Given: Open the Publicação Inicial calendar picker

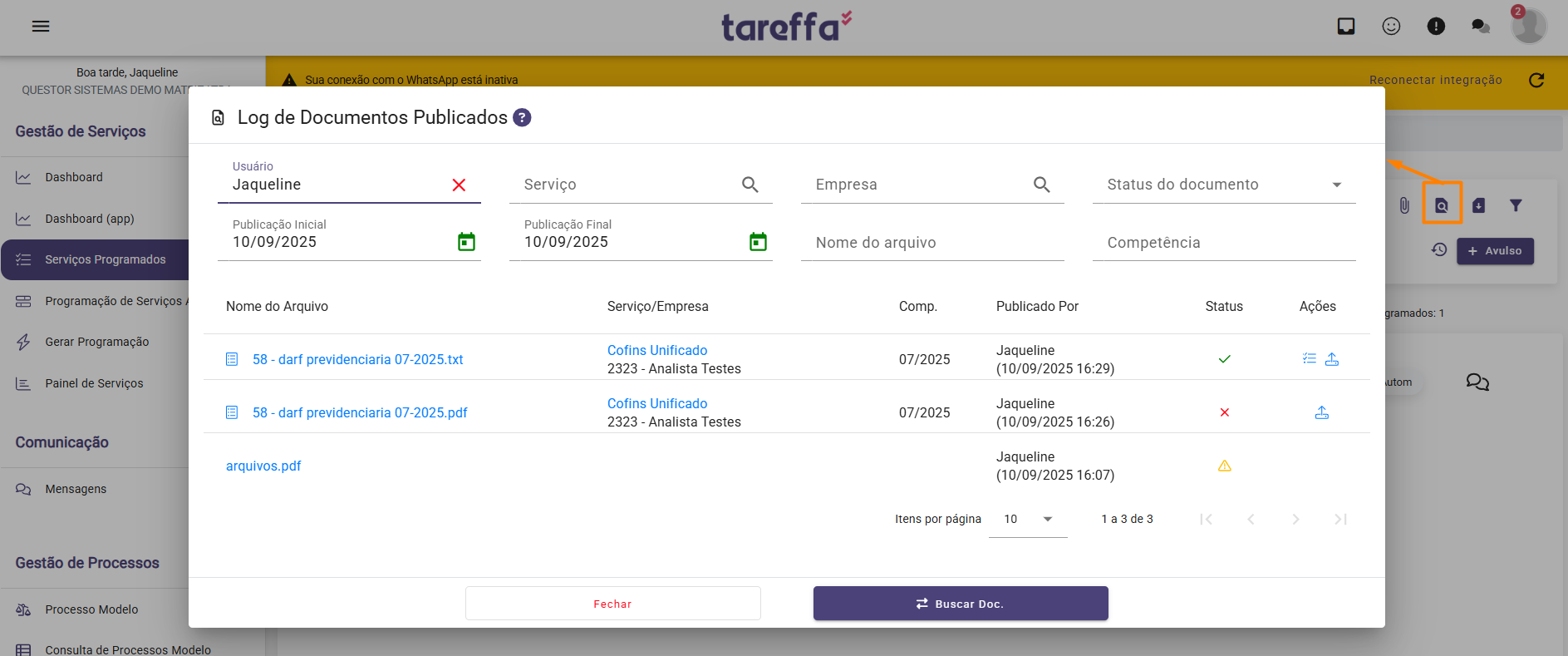Looking at the screenshot, I should 466,242.
